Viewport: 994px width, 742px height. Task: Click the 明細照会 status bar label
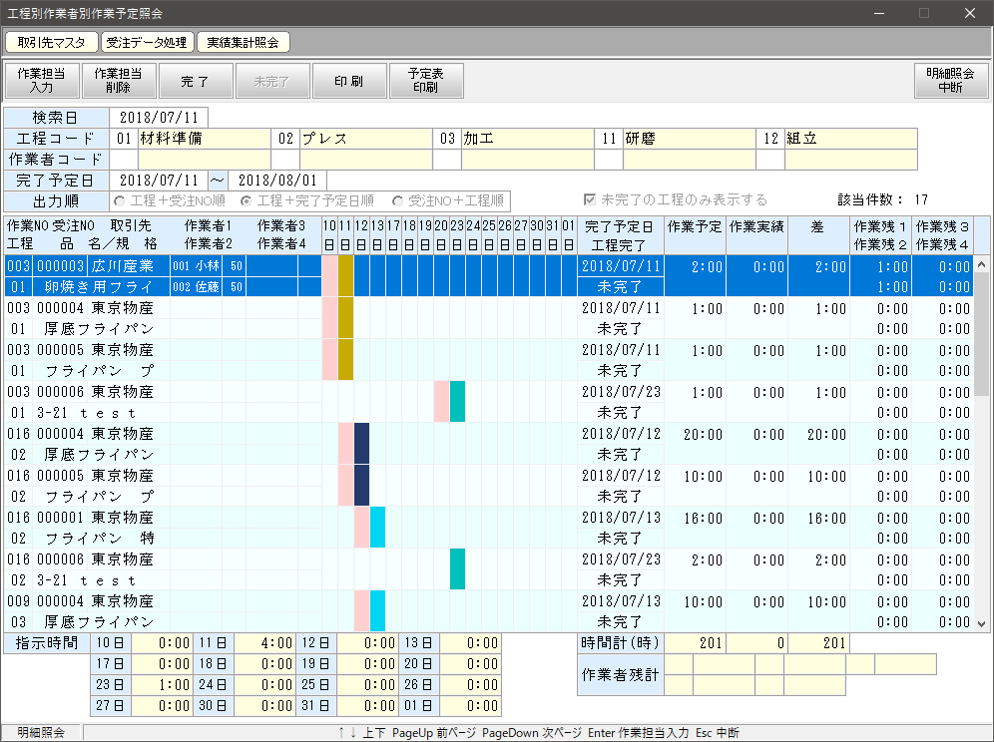coord(41,732)
